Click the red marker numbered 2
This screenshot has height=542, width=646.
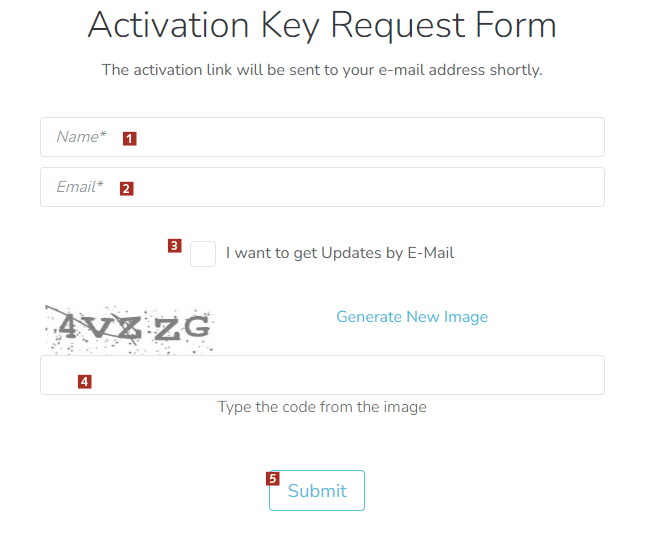126,188
